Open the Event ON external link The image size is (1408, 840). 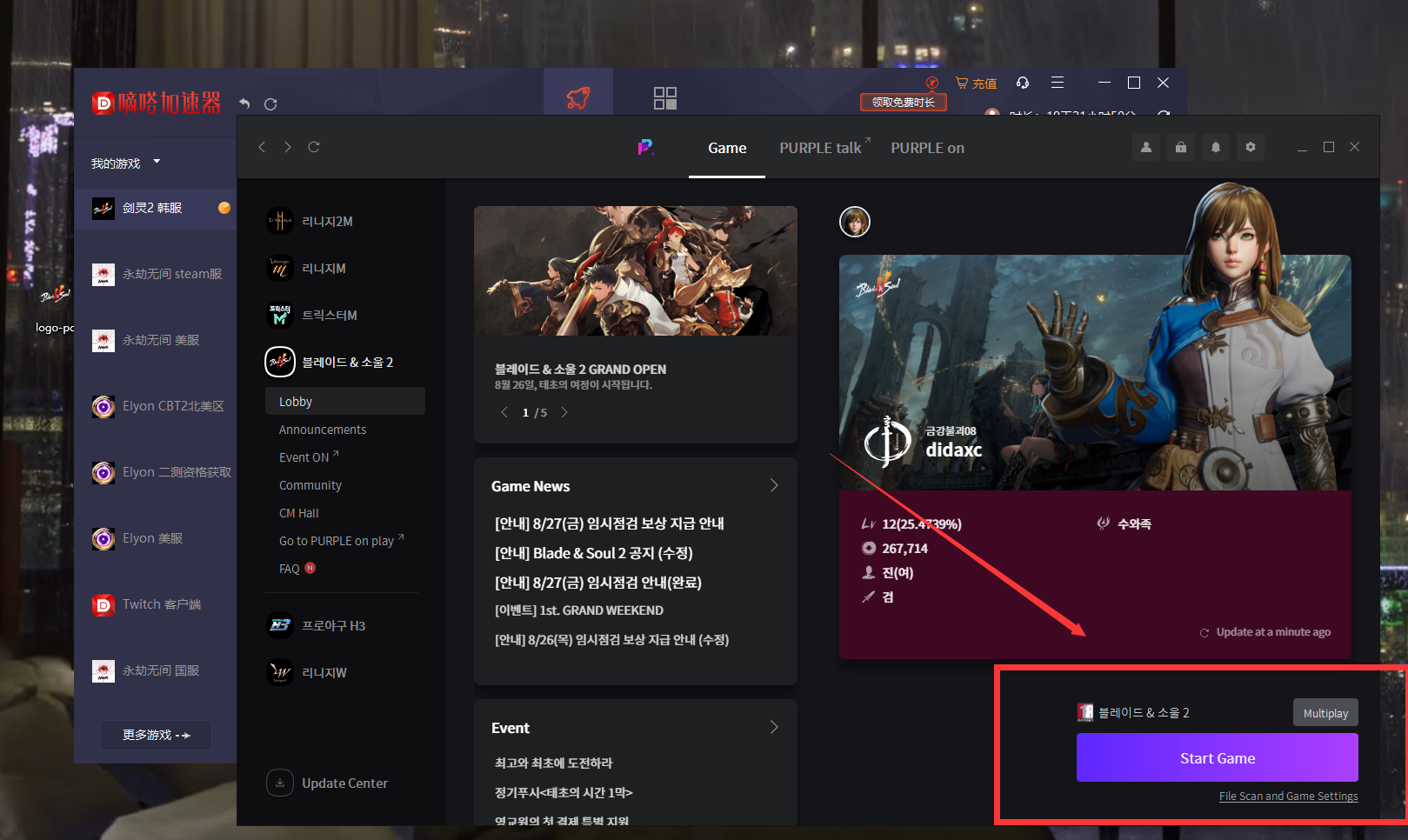[309, 457]
